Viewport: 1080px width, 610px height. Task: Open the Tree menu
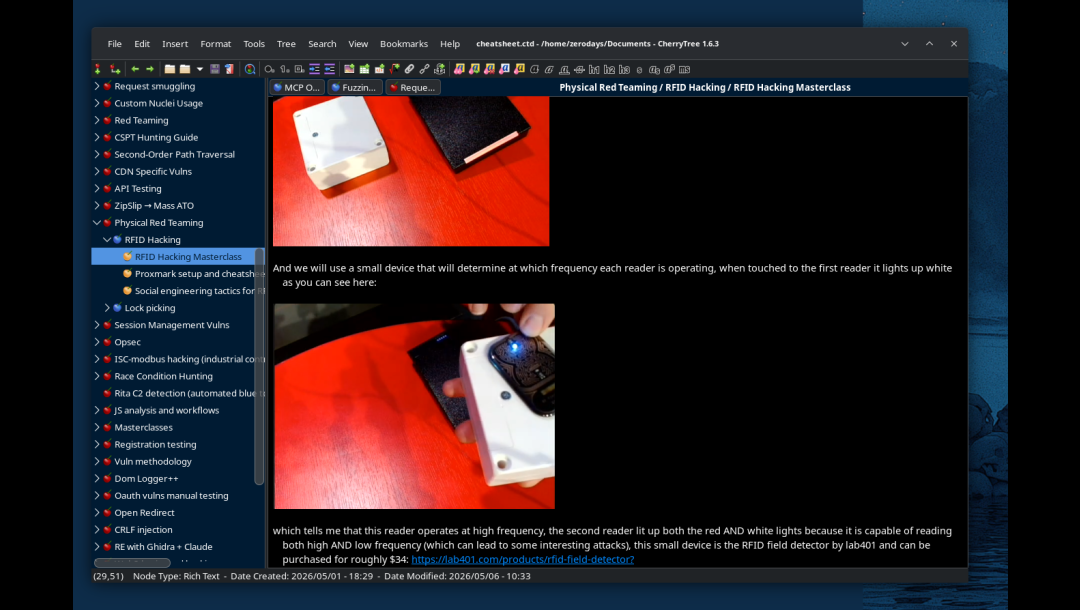(x=286, y=43)
